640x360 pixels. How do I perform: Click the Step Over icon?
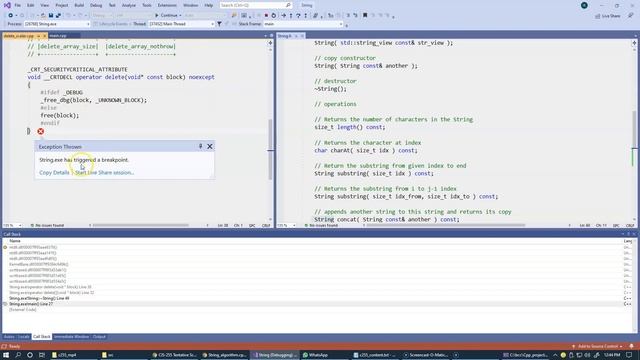pos(298,16)
